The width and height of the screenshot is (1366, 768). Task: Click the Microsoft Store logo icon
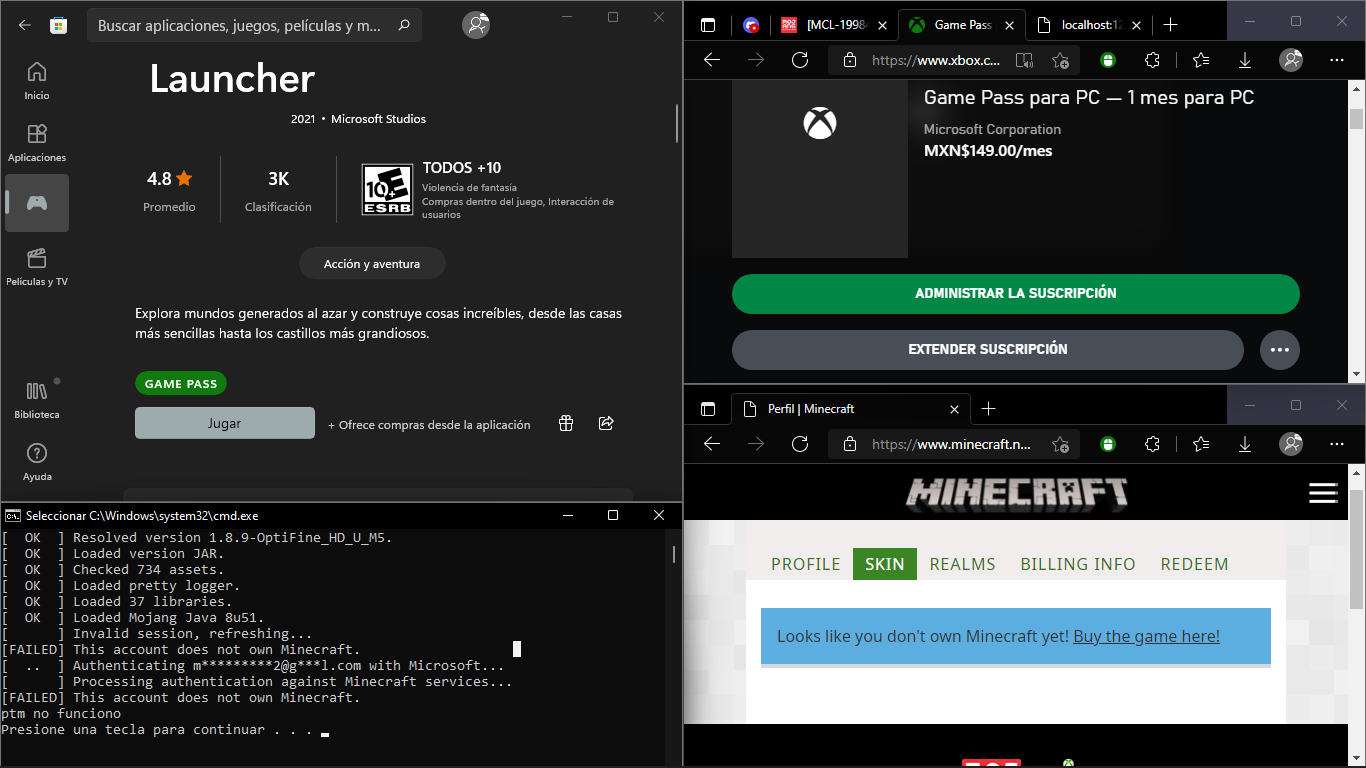coord(59,25)
